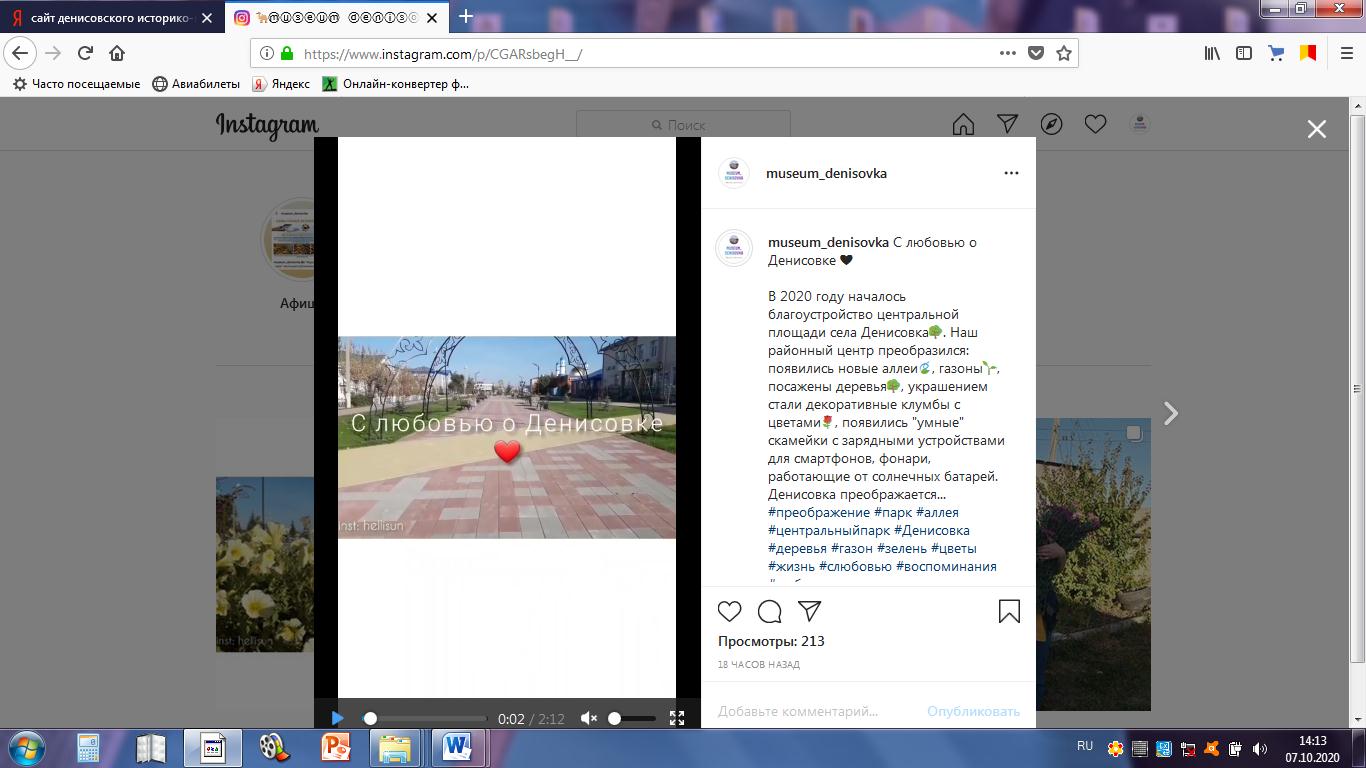The image size is (1366, 768).
Task: Switch to the Yandex search tab
Action: (113, 18)
